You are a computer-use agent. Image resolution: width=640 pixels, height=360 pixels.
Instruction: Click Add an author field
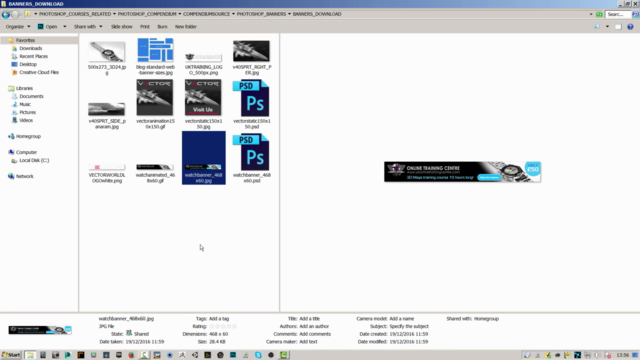314,327
